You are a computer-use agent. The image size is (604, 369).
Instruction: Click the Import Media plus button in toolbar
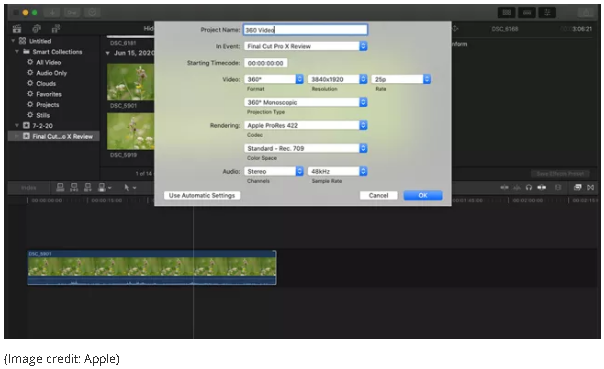pyautogui.click(x=52, y=12)
